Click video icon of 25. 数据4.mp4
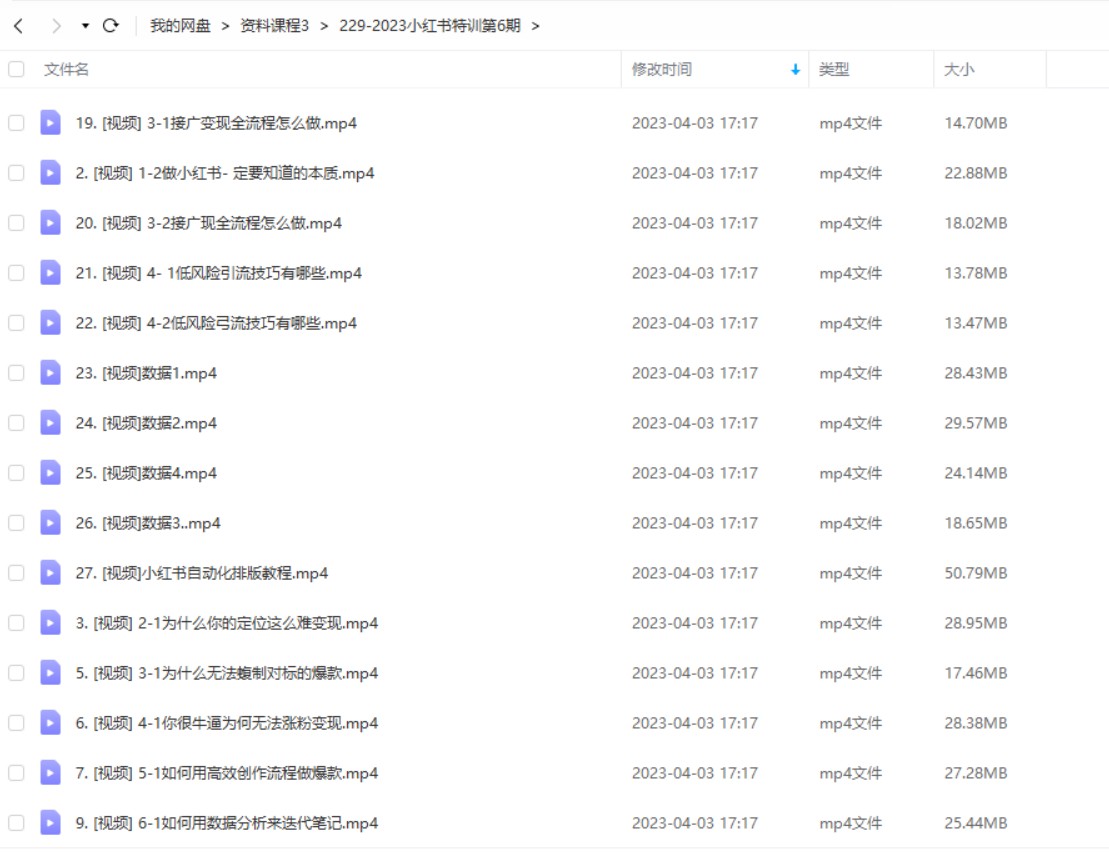 (x=50, y=473)
